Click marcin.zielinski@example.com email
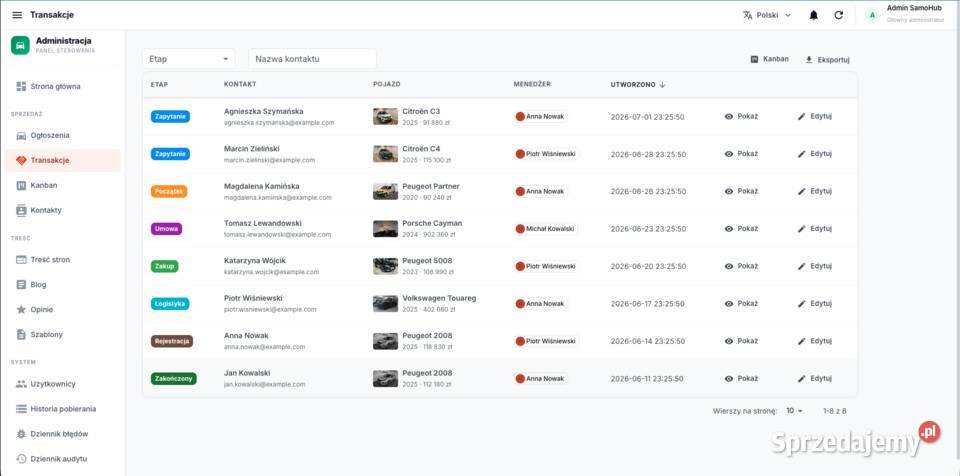960x476 pixels. tap(269, 160)
